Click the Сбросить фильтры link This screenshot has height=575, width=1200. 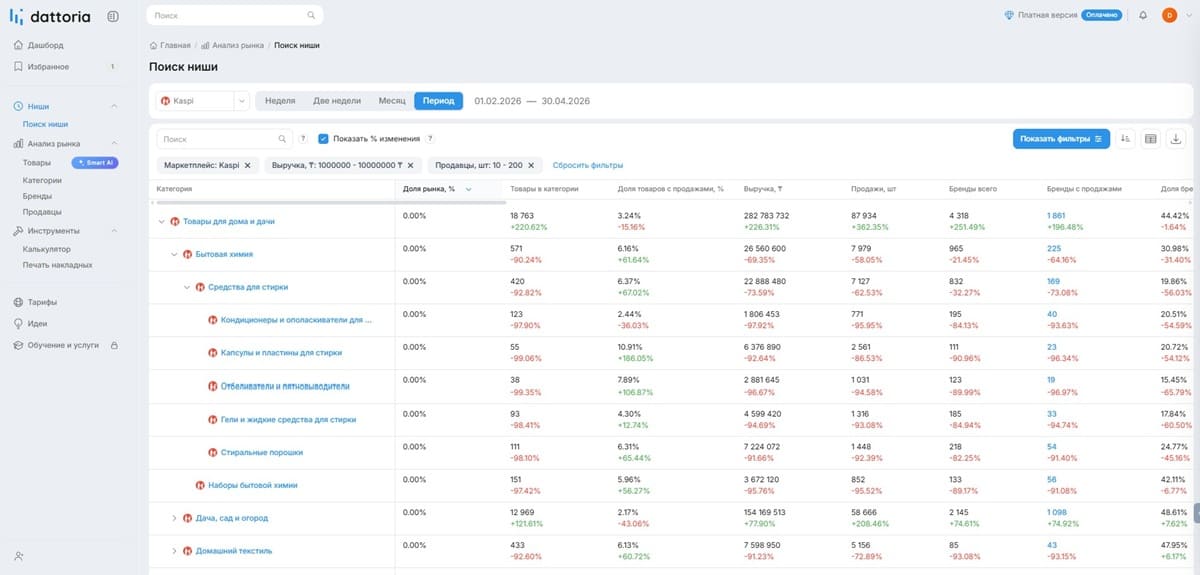pyautogui.click(x=588, y=165)
